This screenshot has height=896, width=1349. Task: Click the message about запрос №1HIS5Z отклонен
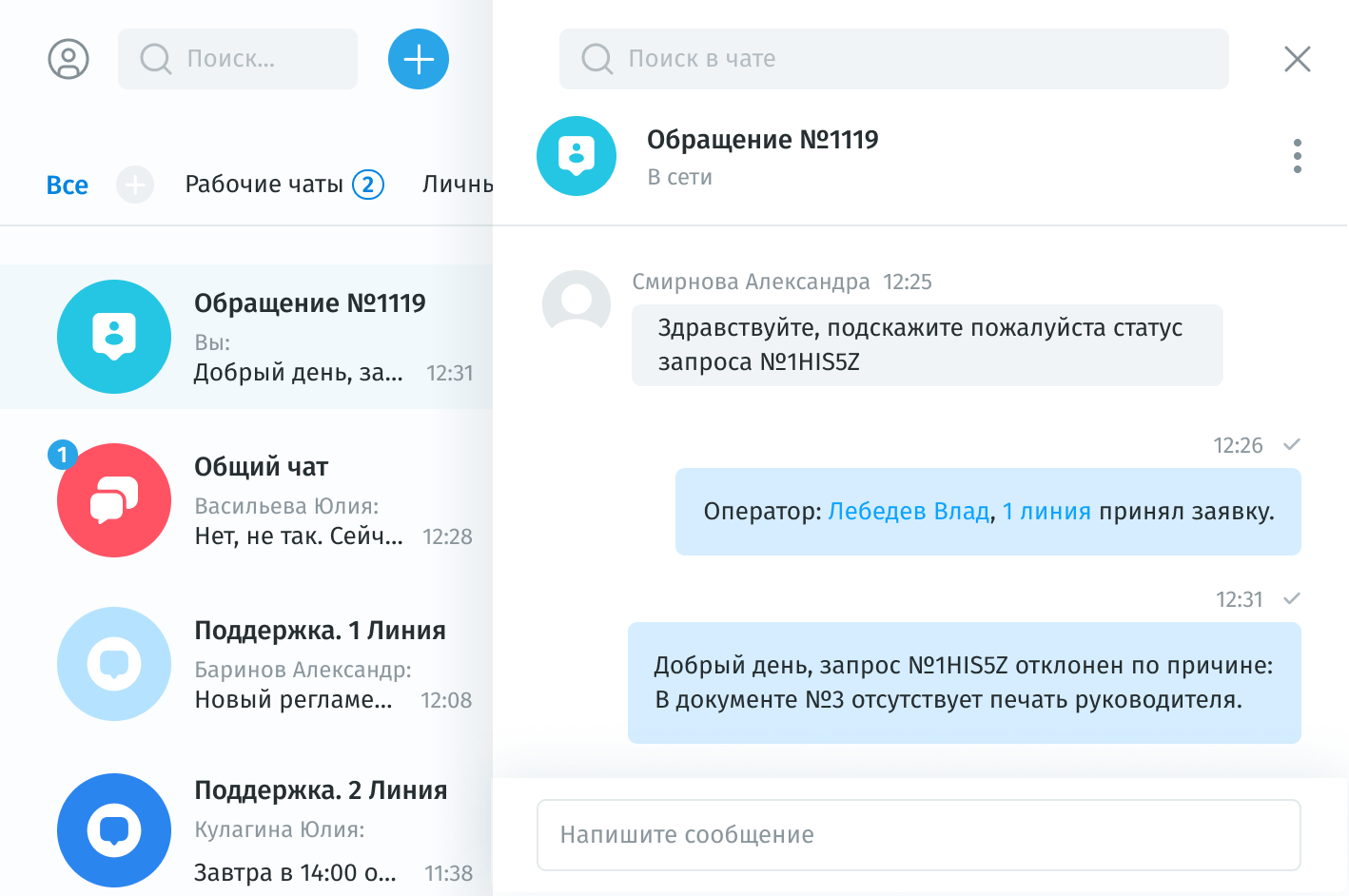965,683
